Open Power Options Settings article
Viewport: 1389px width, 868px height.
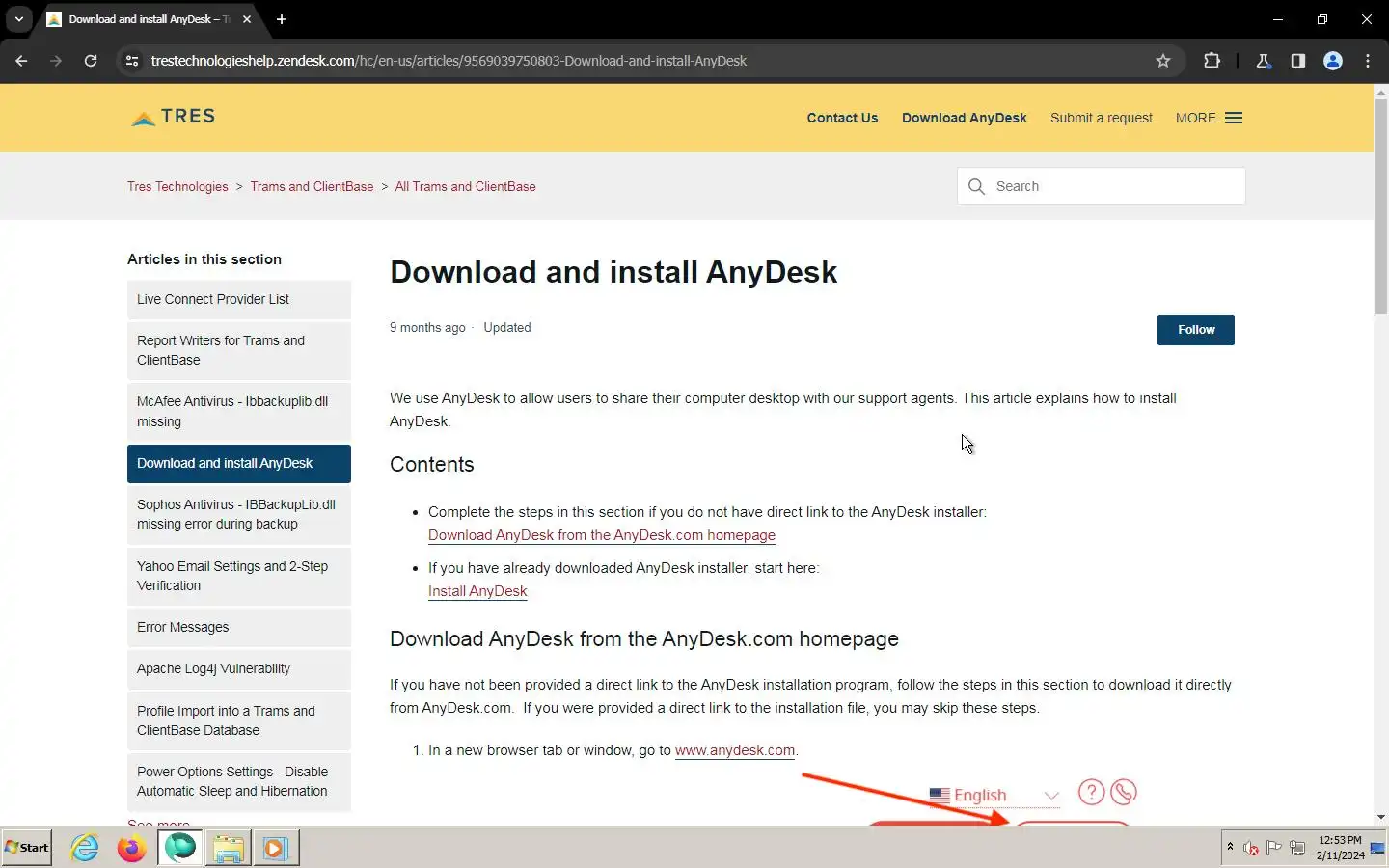coord(239,782)
